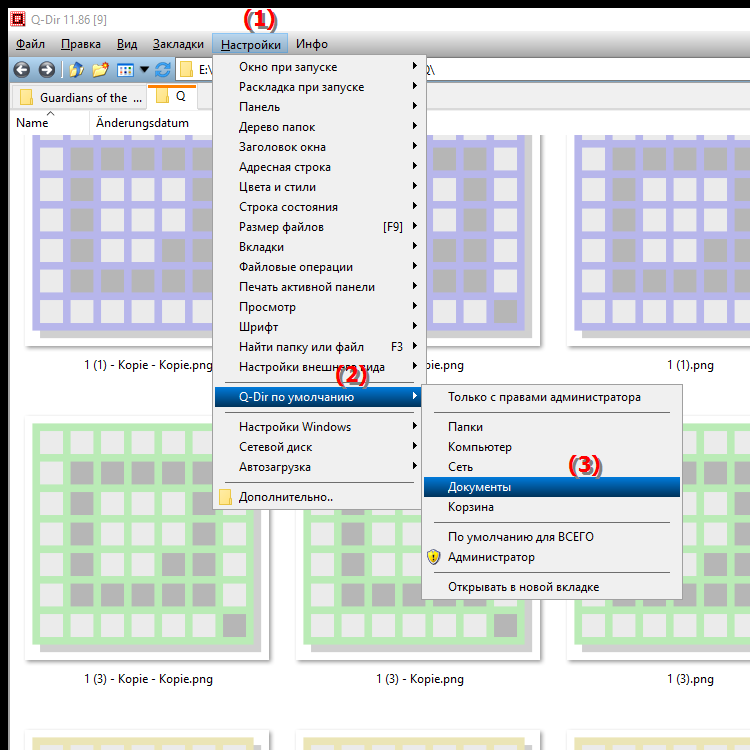The width and height of the screenshot is (750, 750).
Task: Open Сетевой диск submenu
Action: pos(318,447)
